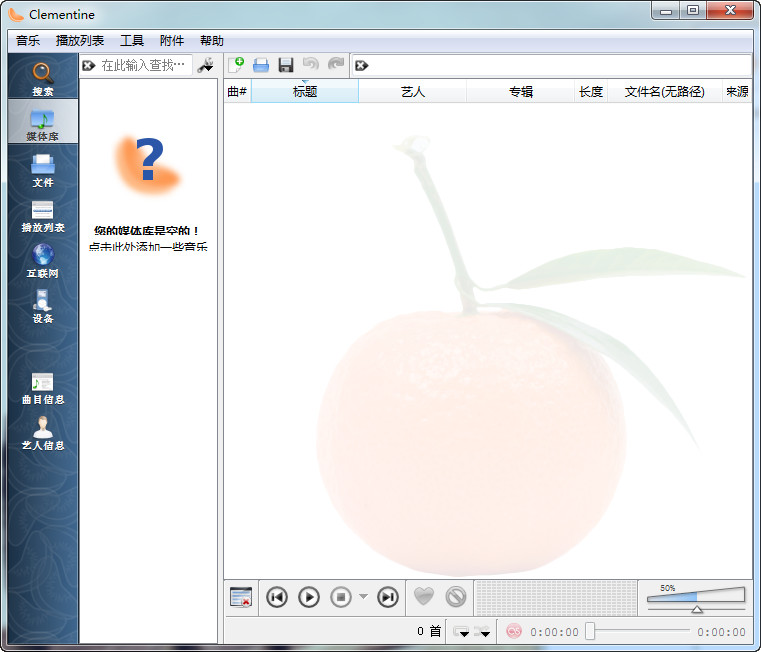Sort playlist by 艺人 artist column
Viewport: 761px width, 652px height.
click(413, 91)
